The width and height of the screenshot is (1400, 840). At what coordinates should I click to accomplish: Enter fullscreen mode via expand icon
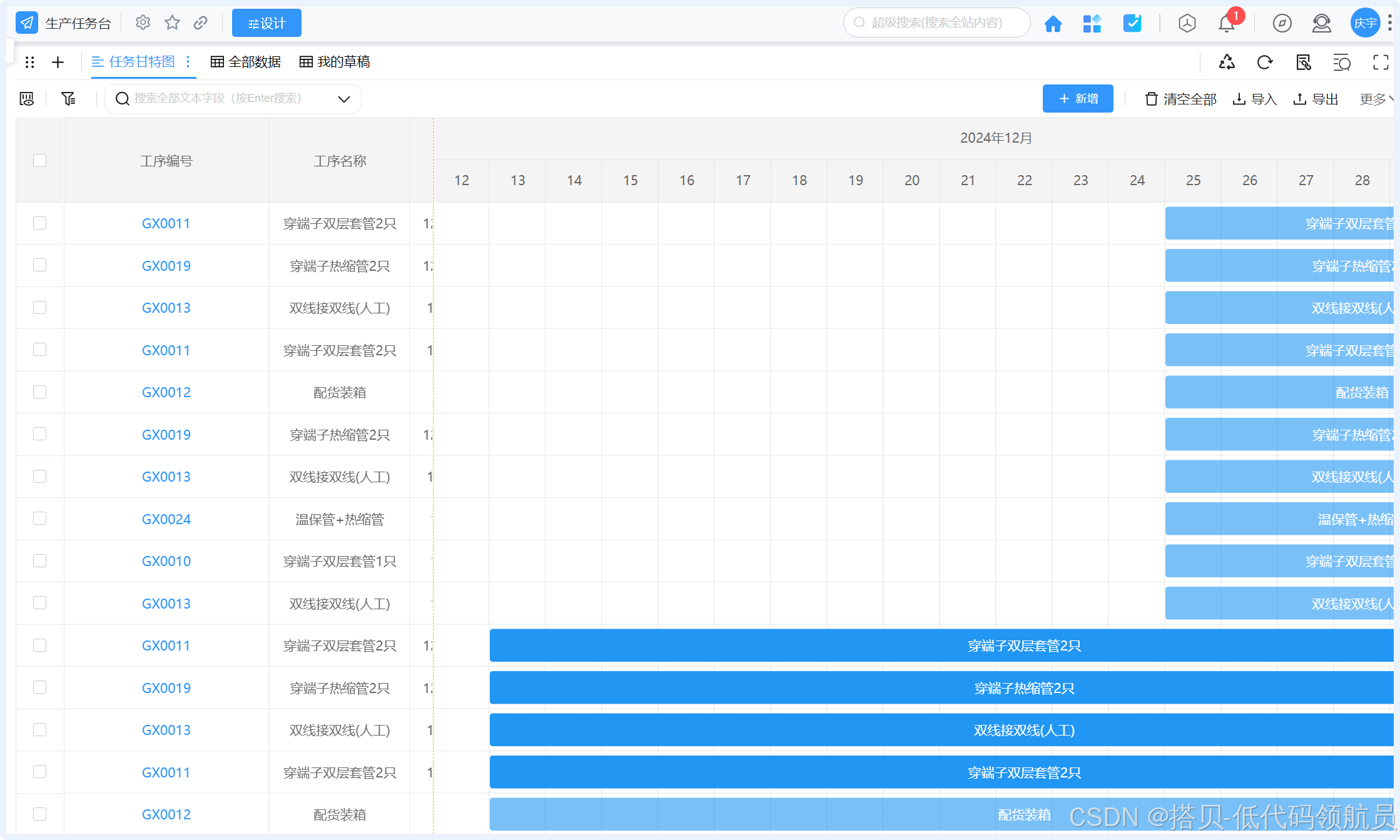click(1380, 62)
